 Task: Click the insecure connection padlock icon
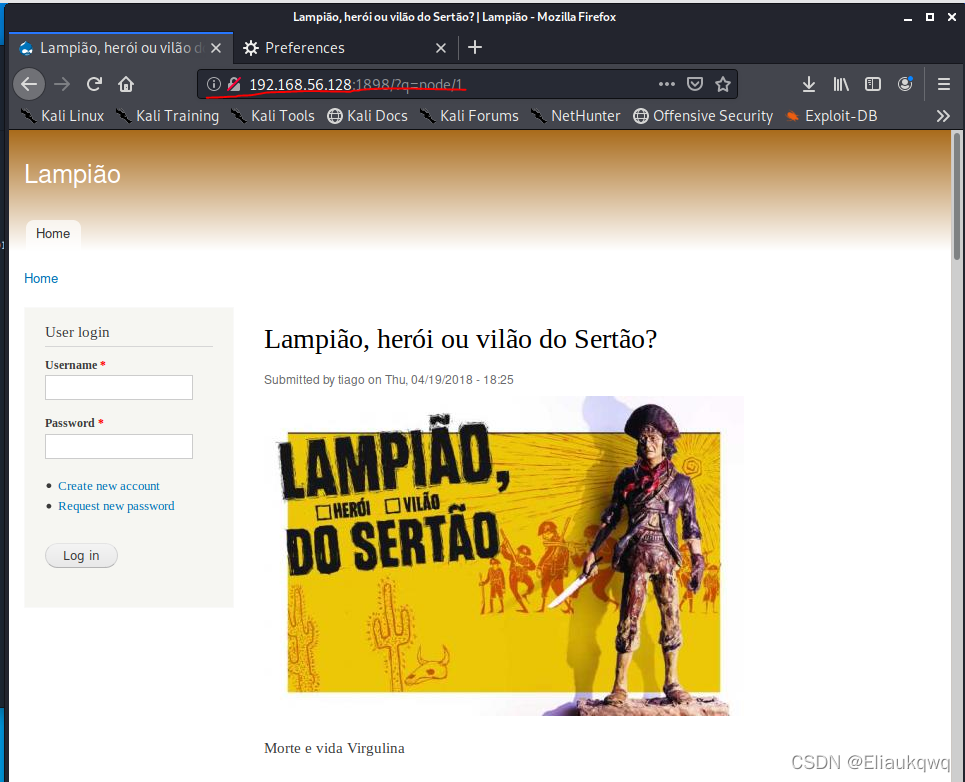234,84
